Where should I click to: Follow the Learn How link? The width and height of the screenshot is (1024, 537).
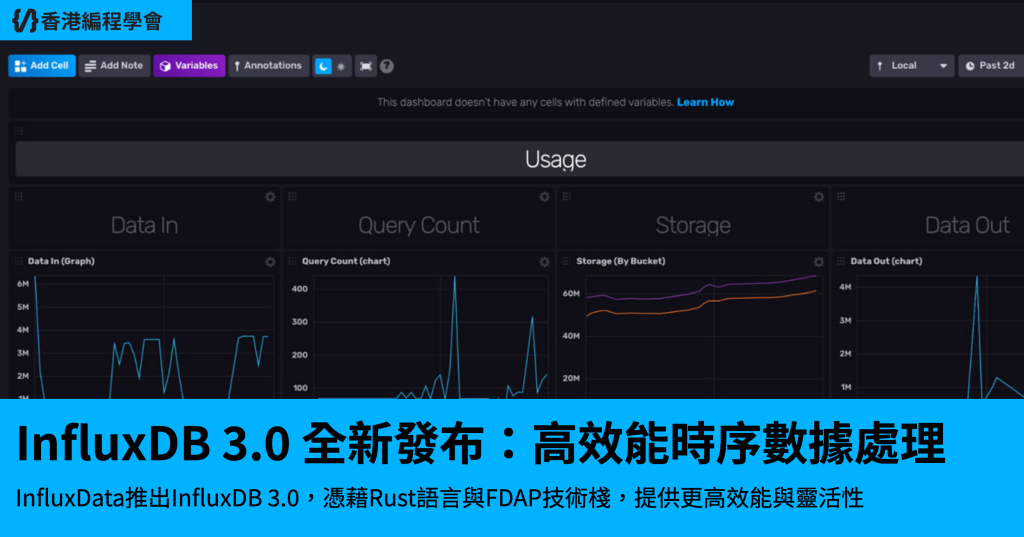pyautogui.click(x=705, y=102)
